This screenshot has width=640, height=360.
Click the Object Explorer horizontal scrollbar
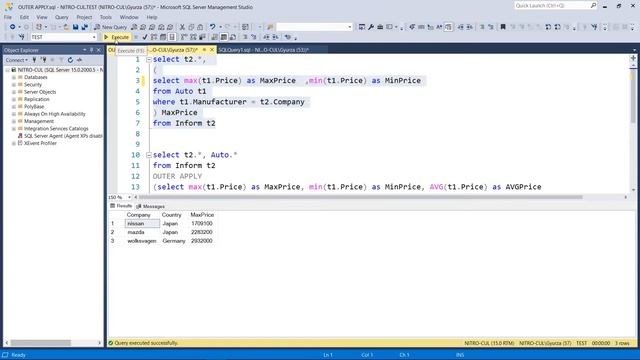(x=40, y=343)
